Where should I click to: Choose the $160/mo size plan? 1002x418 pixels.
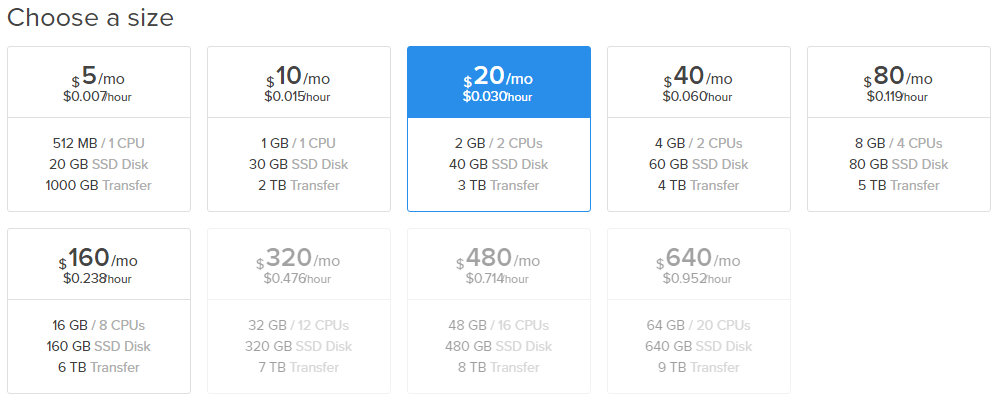(99, 311)
